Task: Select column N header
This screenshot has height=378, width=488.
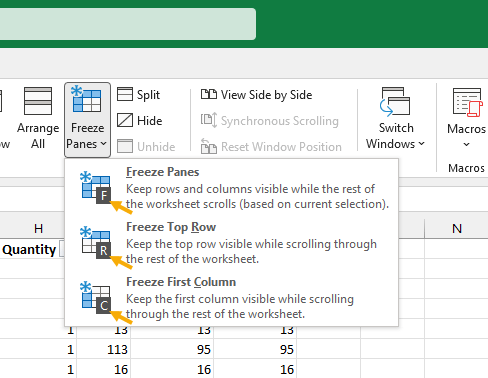Action: pyautogui.click(x=457, y=229)
